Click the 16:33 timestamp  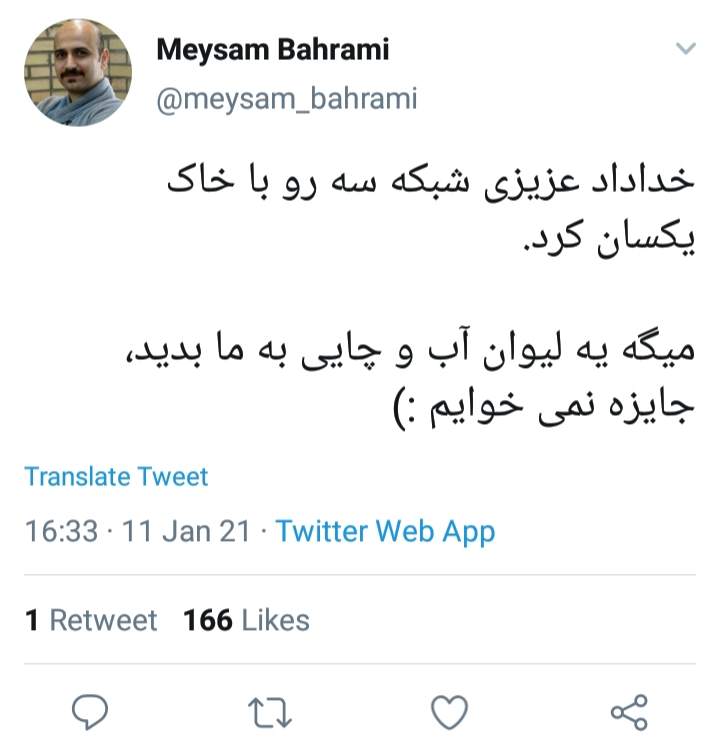(x=61, y=532)
